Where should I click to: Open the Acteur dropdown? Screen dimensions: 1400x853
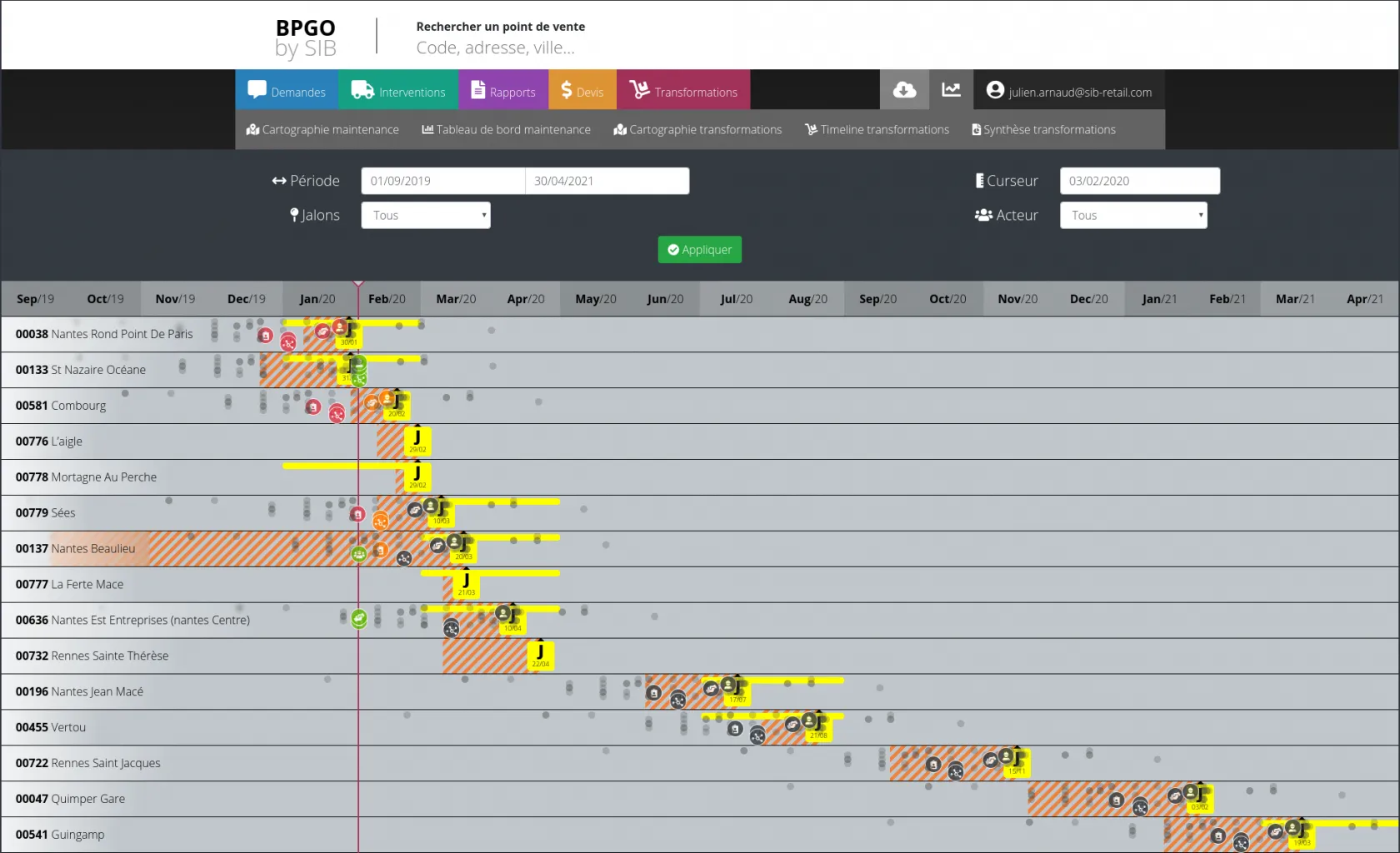(x=1133, y=216)
